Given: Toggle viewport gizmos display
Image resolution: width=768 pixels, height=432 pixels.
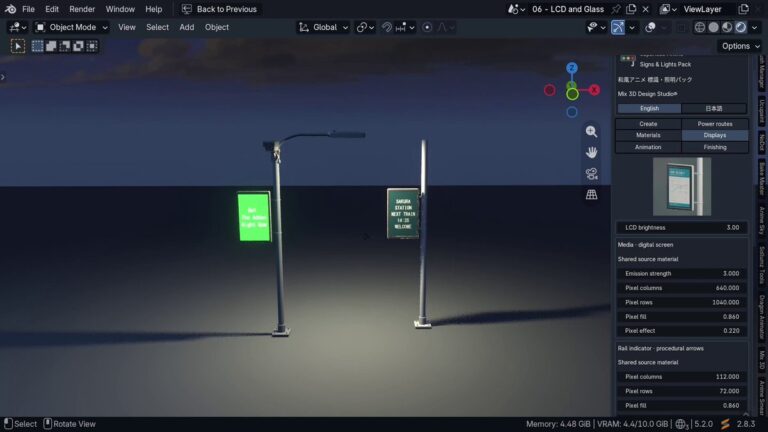Looking at the screenshot, I should (x=618, y=27).
